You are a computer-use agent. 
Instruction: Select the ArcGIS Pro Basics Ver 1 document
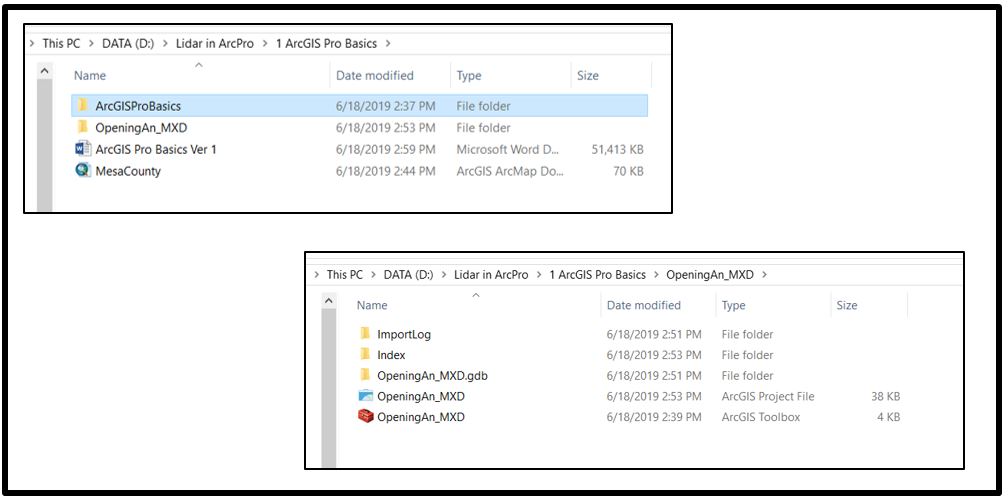coord(156,150)
